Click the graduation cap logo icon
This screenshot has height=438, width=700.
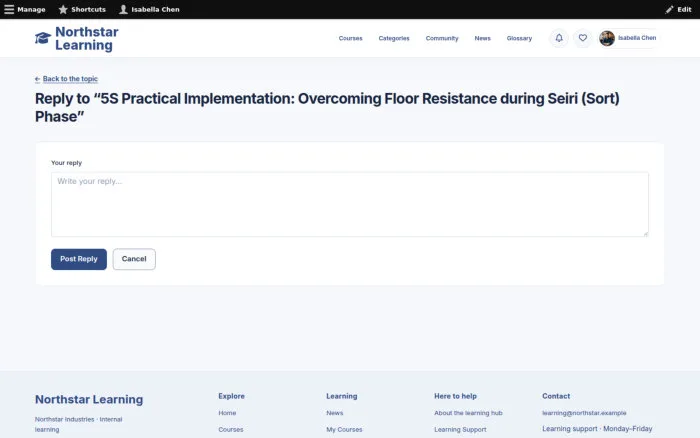pos(43,38)
